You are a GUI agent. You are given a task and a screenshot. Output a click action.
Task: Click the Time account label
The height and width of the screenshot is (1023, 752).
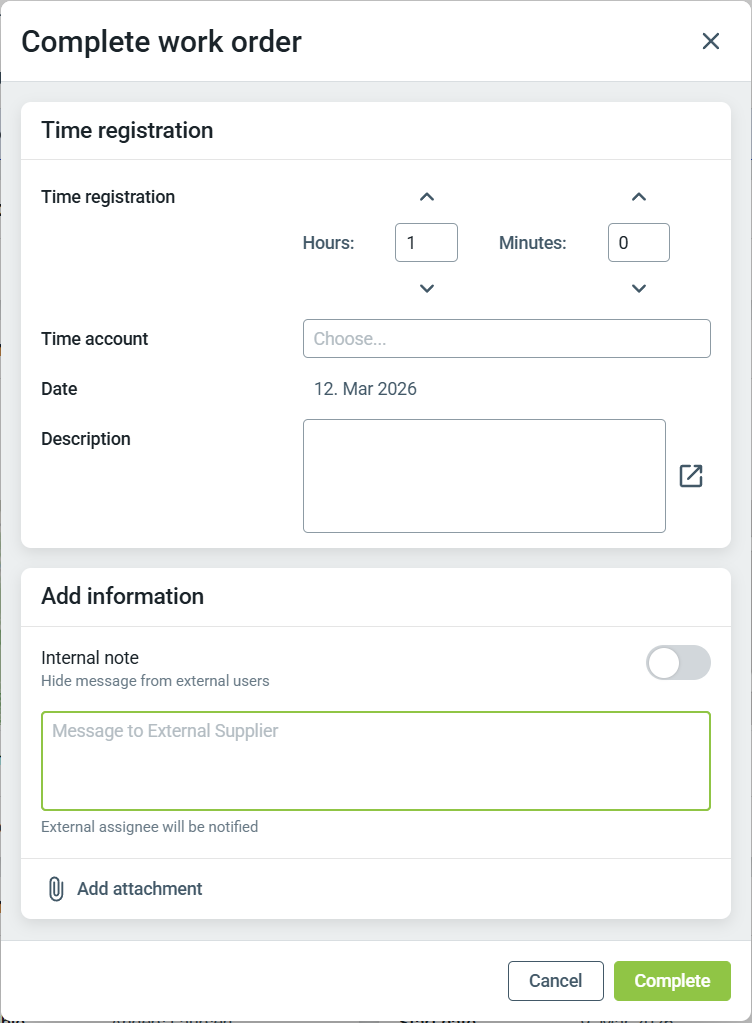point(95,339)
